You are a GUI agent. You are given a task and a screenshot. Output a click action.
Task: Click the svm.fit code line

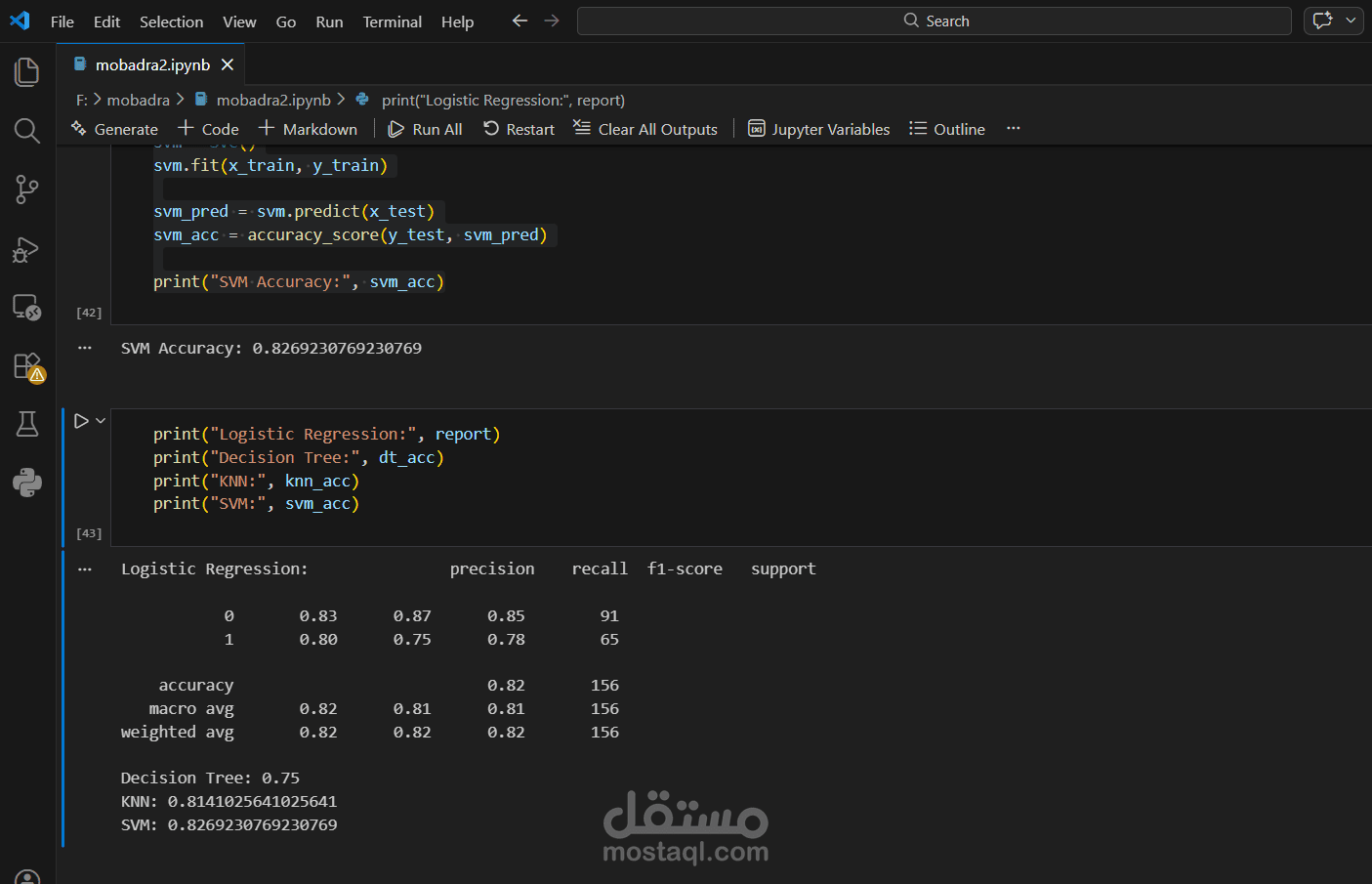click(x=270, y=165)
